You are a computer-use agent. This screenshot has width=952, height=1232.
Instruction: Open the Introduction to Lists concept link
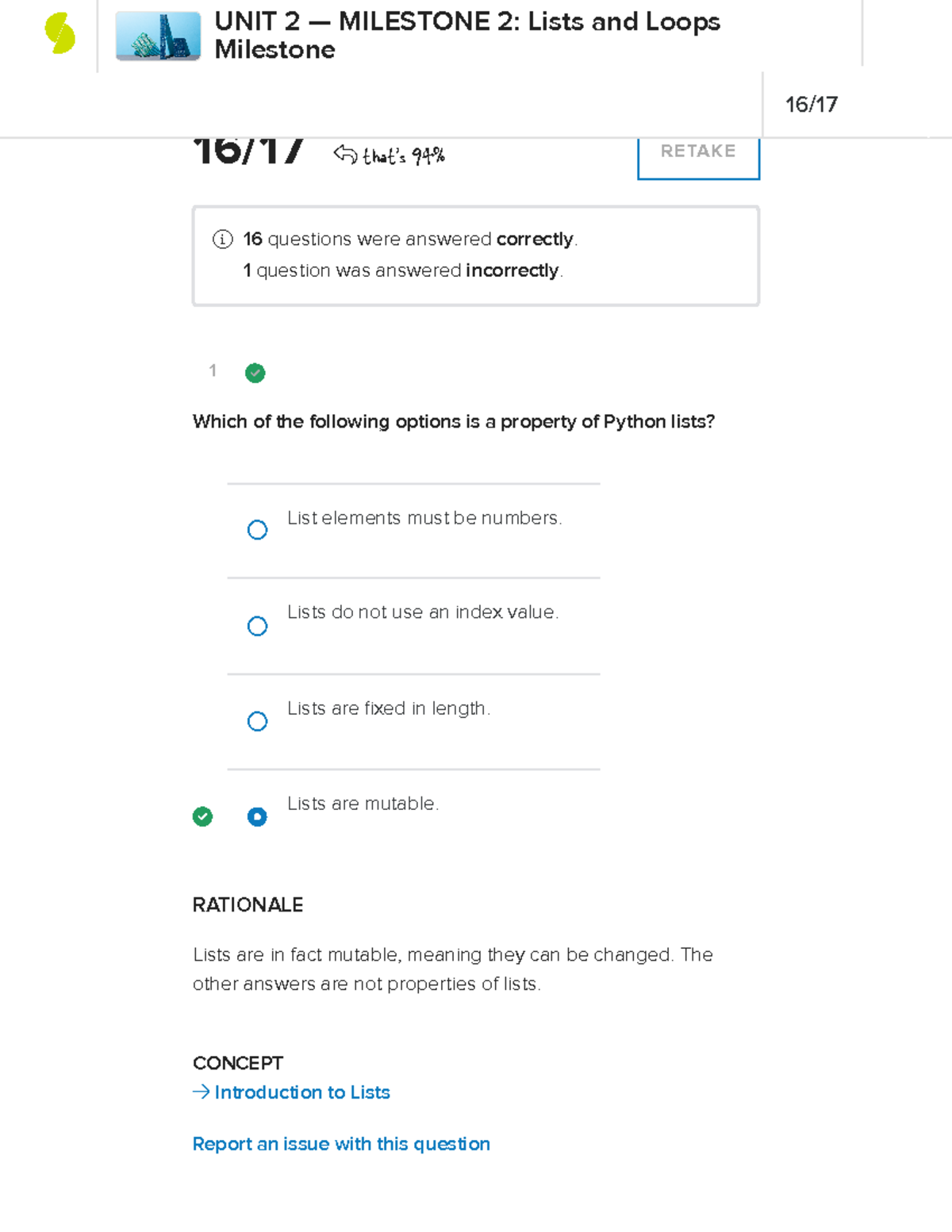point(301,1092)
